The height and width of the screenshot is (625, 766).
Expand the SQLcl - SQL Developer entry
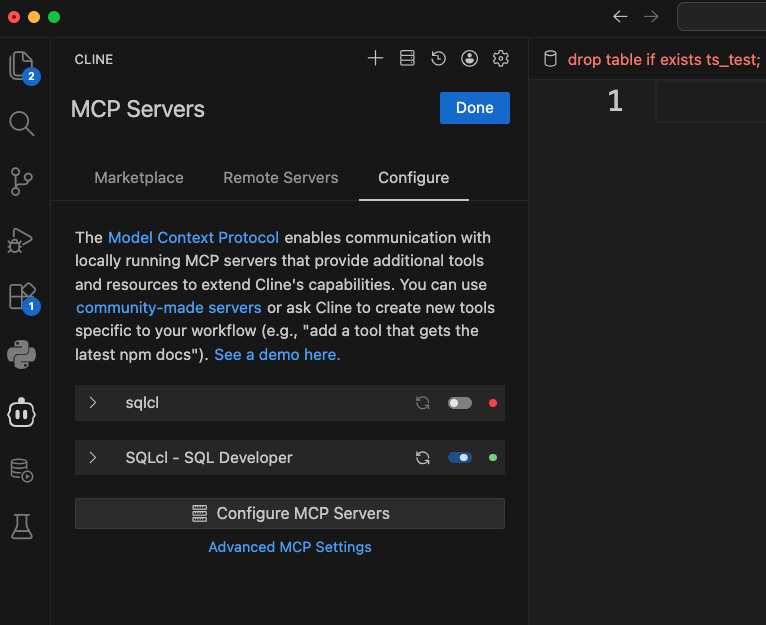[x=93, y=458]
